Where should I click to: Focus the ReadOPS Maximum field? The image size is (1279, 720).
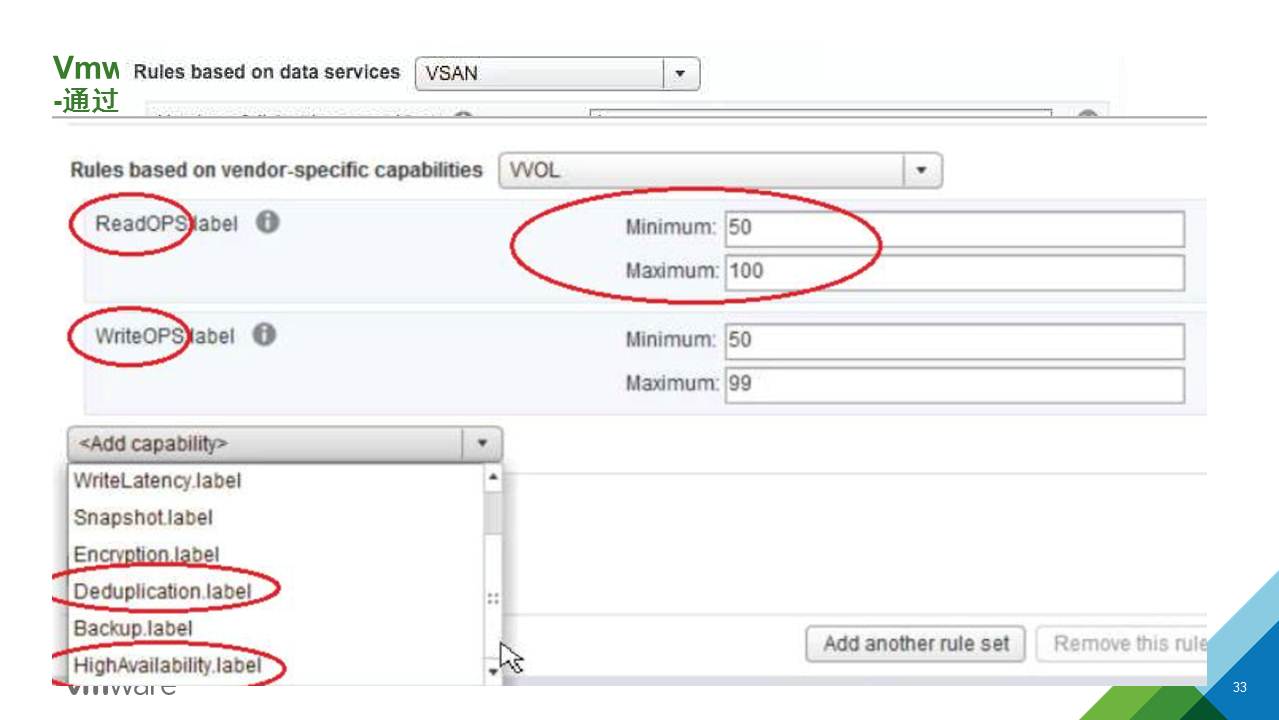click(954, 272)
